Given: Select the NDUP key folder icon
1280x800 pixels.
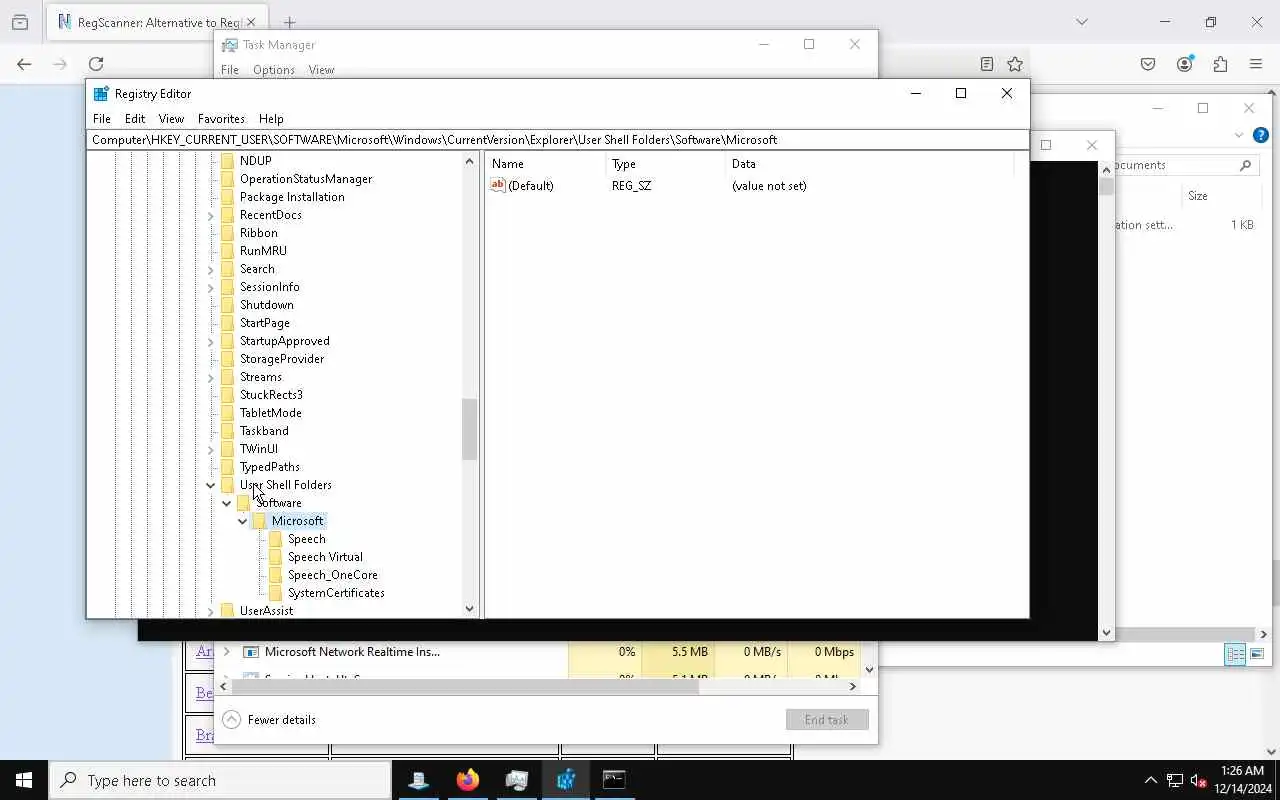Looking at the screenshot, I should pos(227,161).
